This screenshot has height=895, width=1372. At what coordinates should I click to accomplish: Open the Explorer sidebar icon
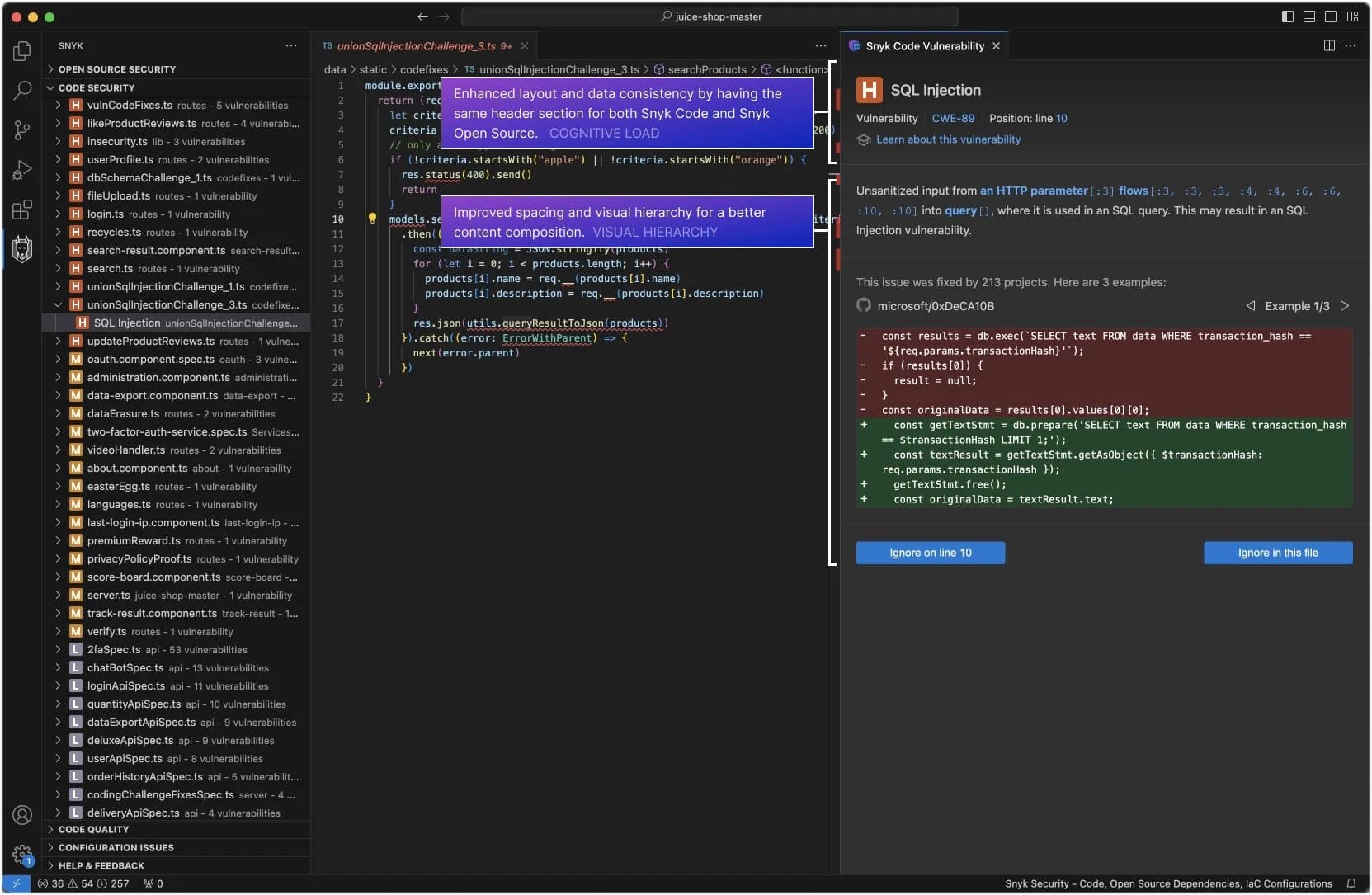click(22, 51)
